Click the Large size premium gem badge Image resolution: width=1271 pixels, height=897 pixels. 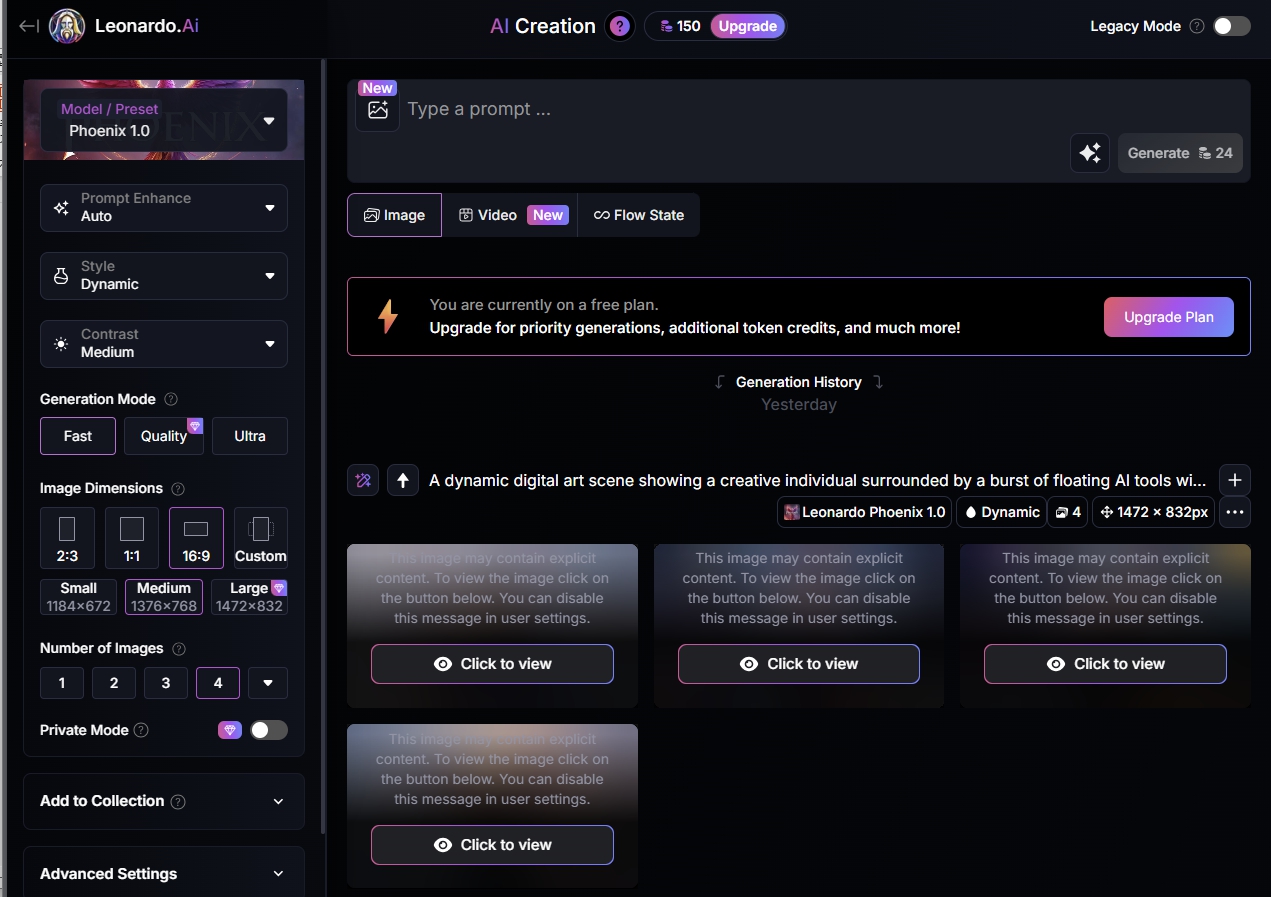(279, 588)
